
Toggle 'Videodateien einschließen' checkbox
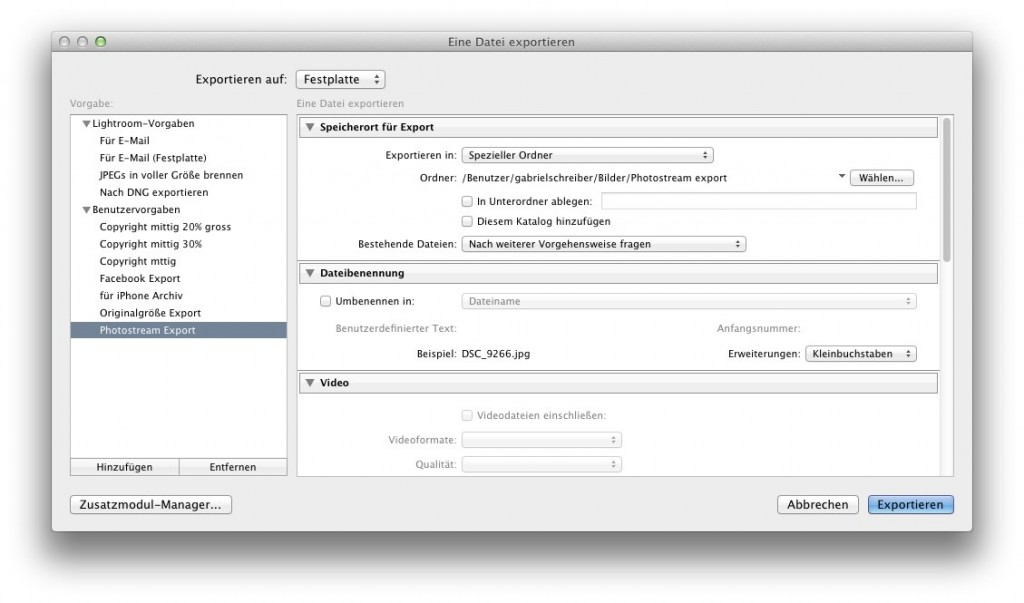[x=467, y=416]
